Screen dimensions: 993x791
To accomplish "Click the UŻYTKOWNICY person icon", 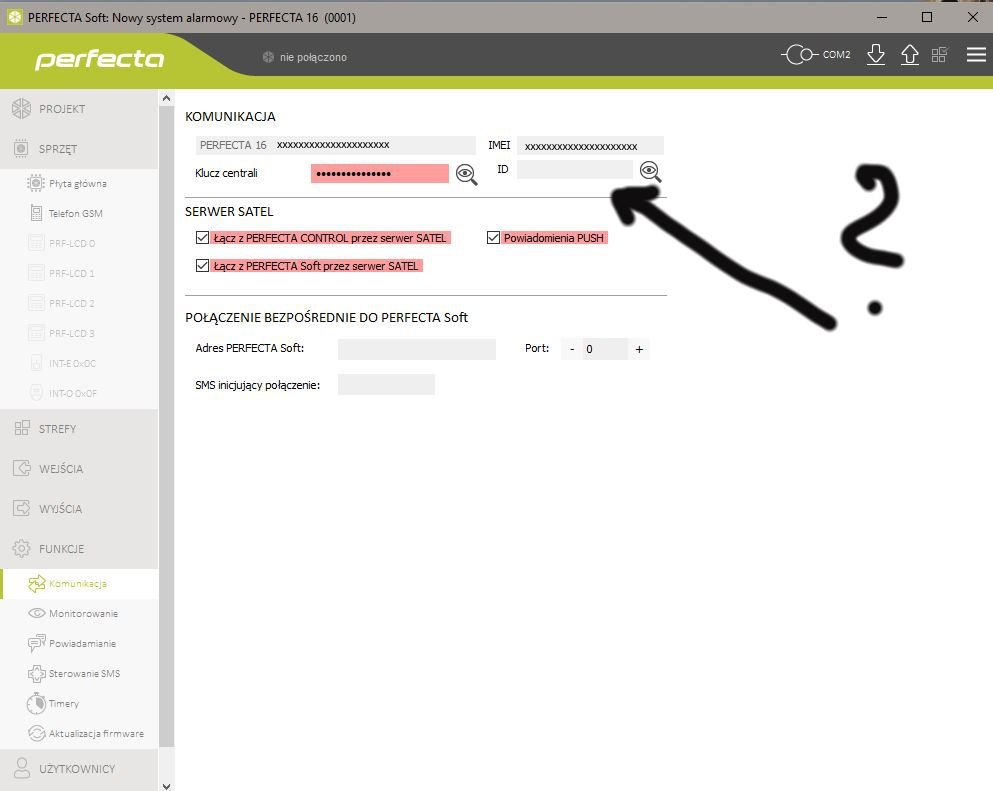I will [x=22, y=768].
